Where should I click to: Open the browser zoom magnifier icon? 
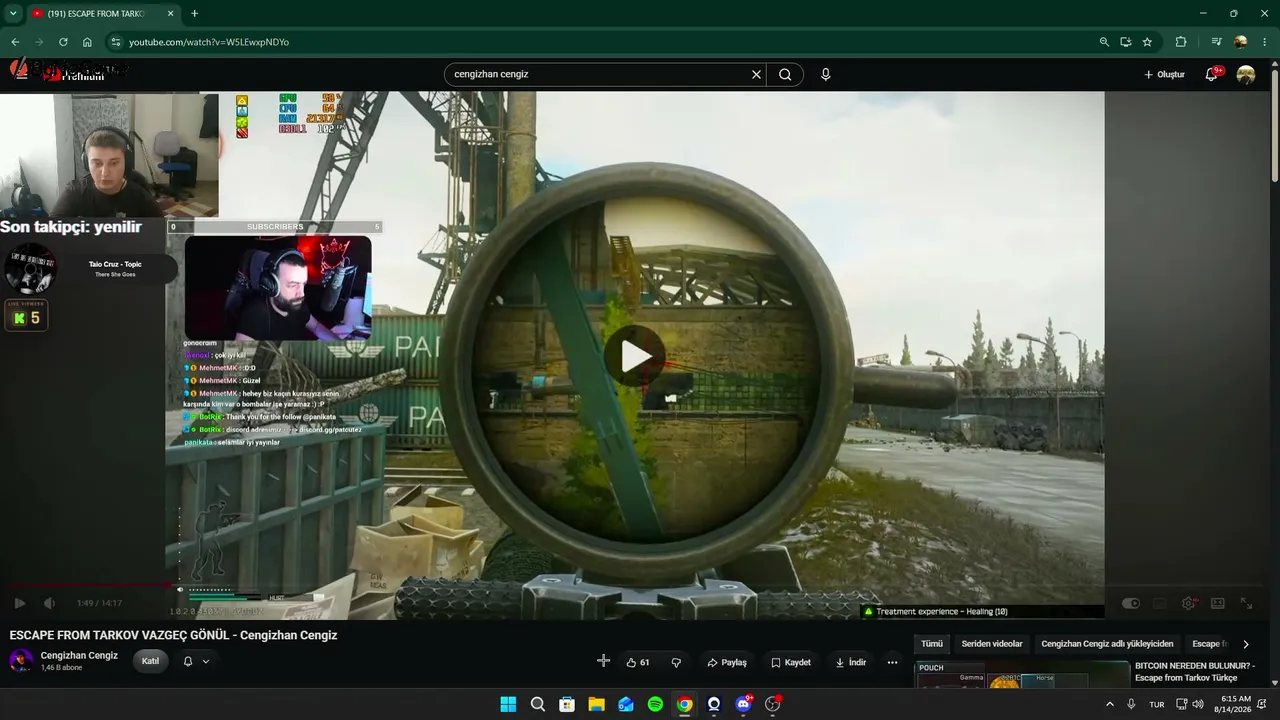1104,42
